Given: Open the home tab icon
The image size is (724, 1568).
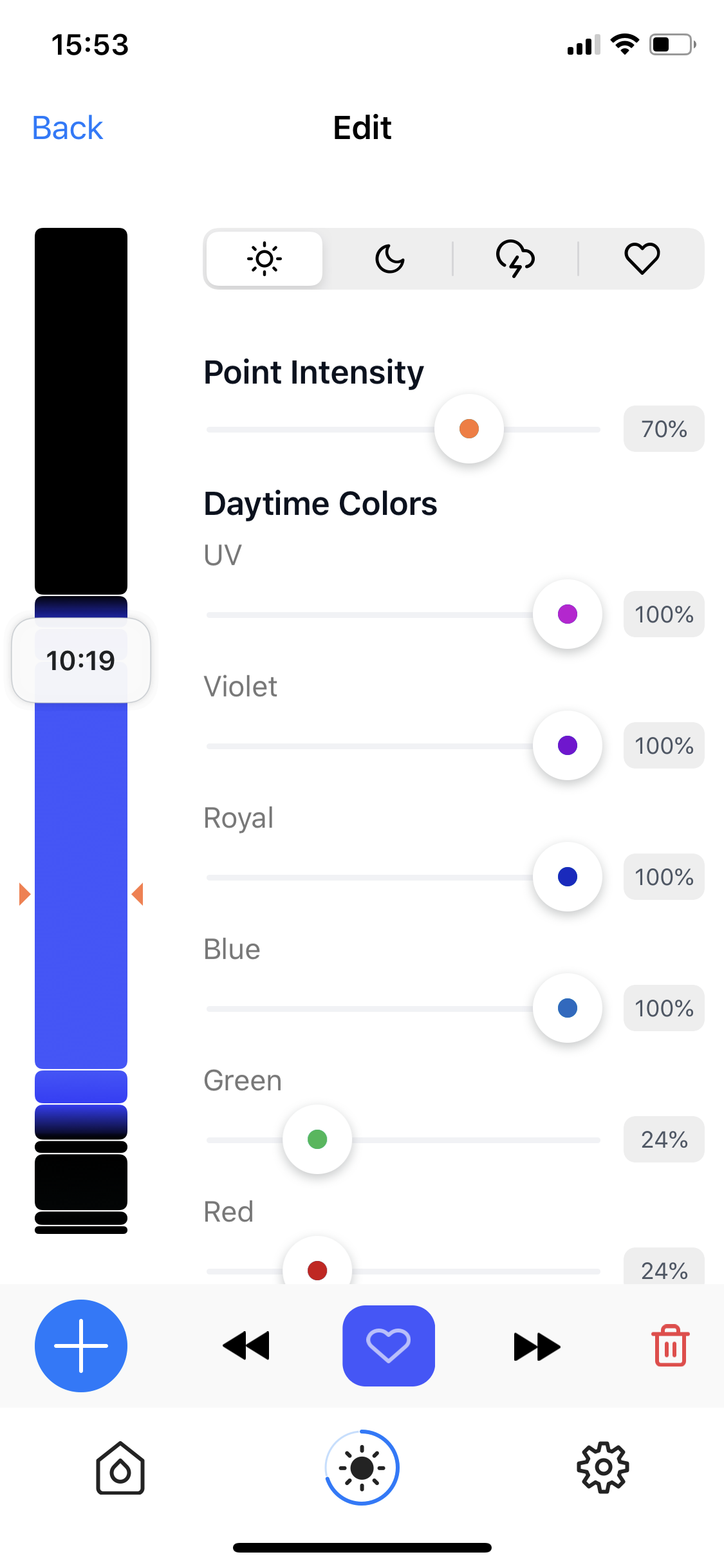Looking at the screenshot, I should [120, 1468].
